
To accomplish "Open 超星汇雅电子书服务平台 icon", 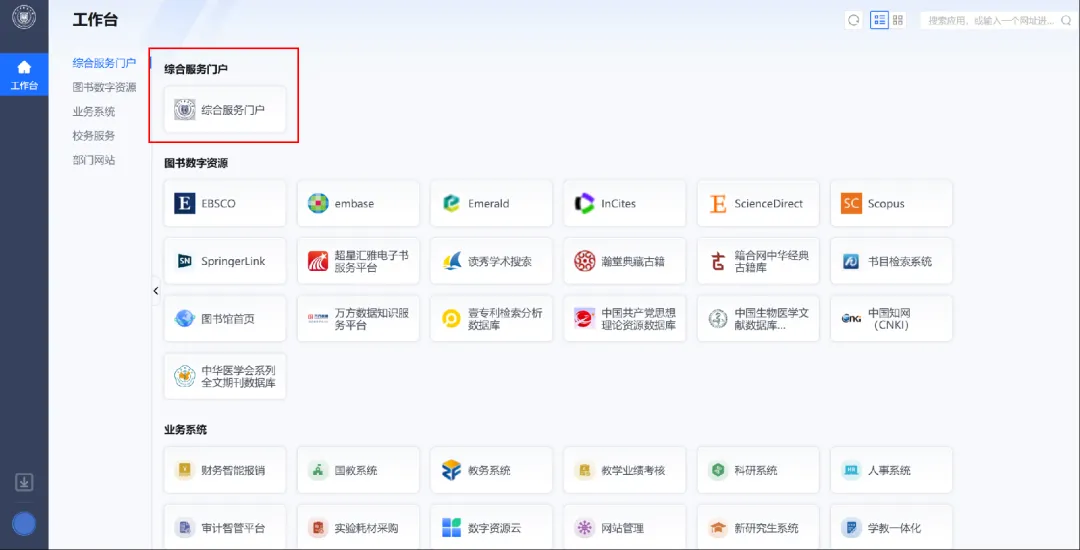I will pyautogui.click(x=318, y=262).
